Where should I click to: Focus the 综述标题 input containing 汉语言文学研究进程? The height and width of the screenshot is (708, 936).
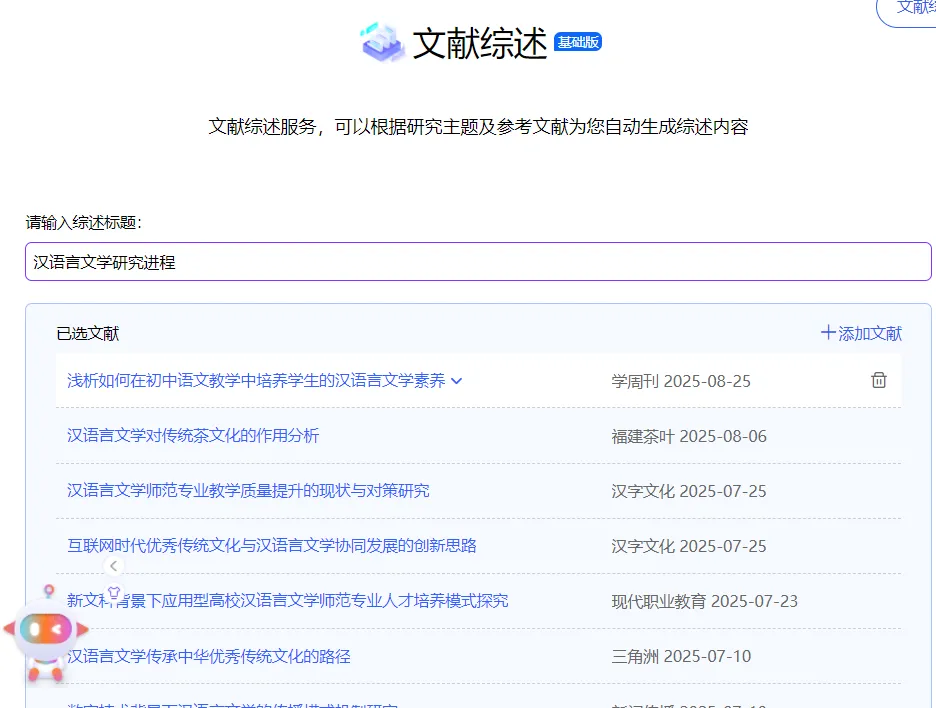click(x=478, y=261)
